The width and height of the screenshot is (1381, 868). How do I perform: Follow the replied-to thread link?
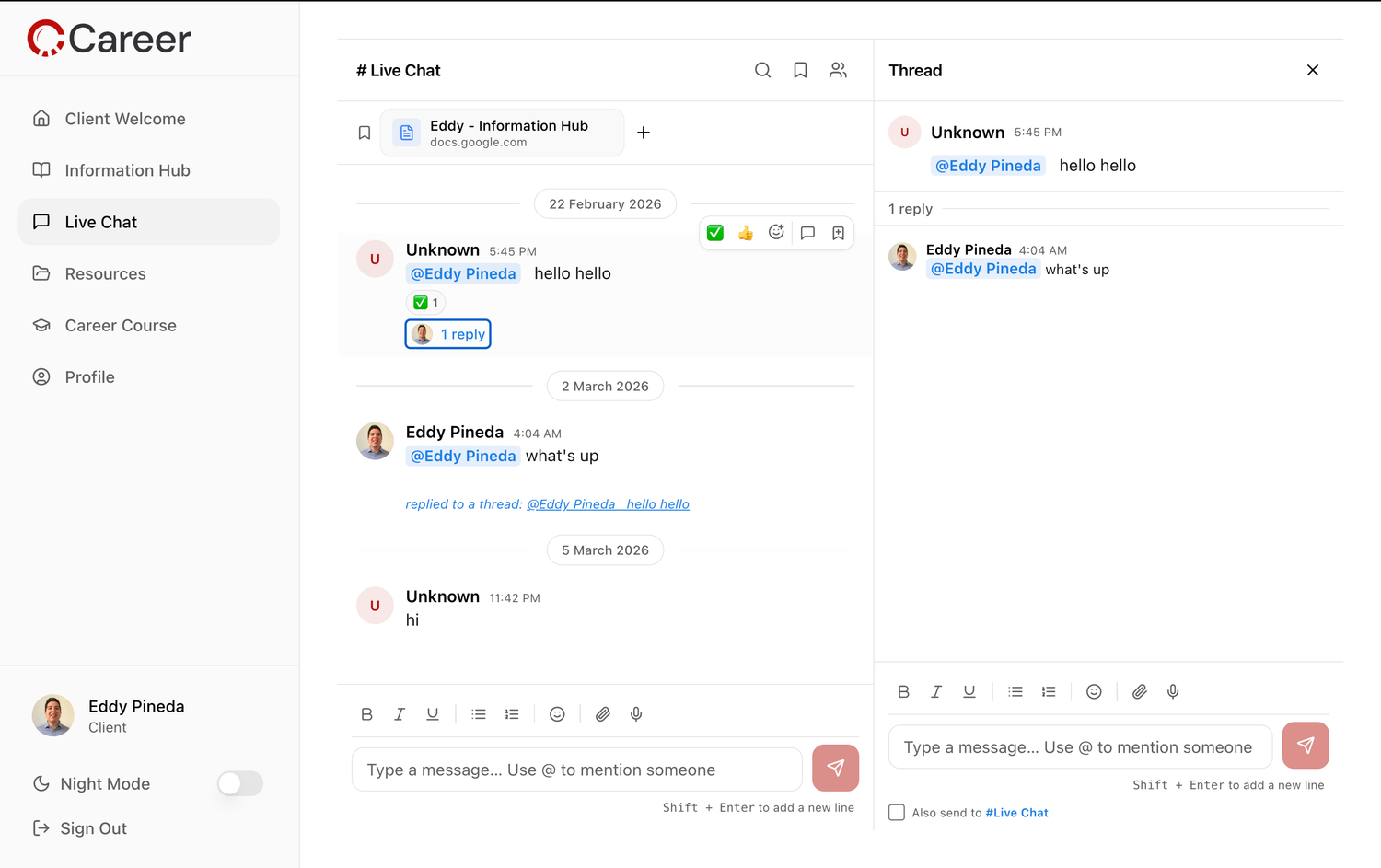tap(608, 504)
